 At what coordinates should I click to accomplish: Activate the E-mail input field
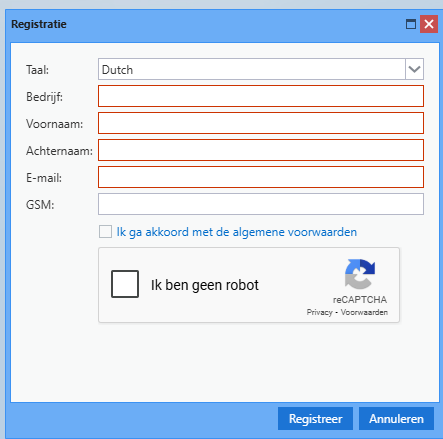(261, 177)
